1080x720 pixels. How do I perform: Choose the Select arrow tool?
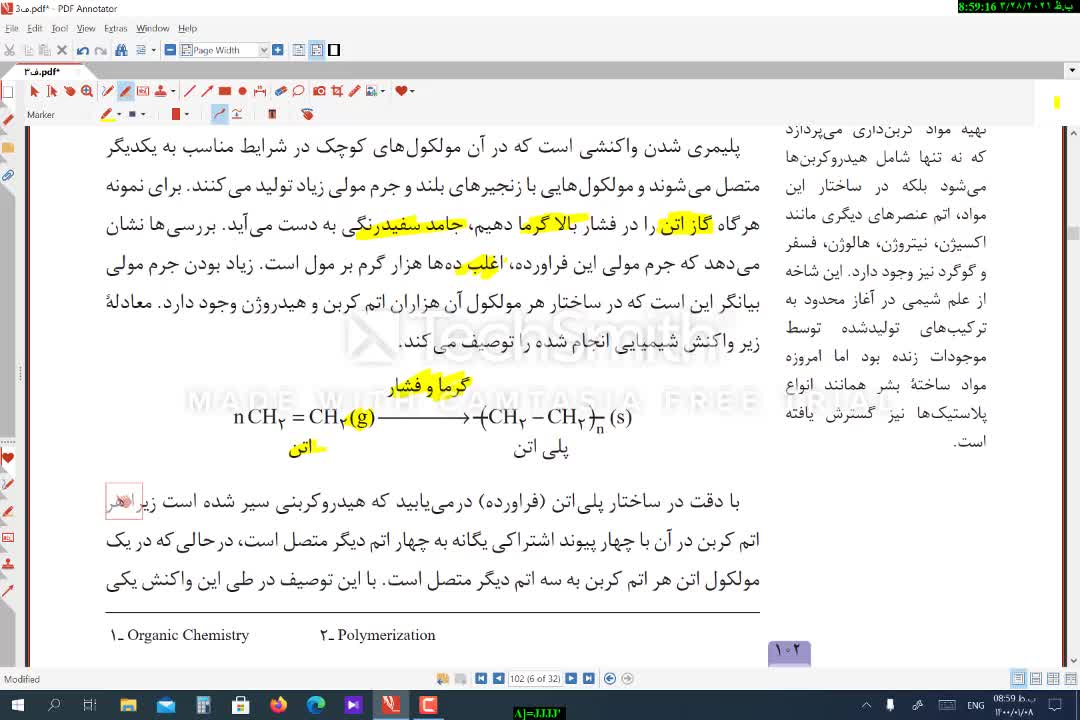click(x=34, y=91)
